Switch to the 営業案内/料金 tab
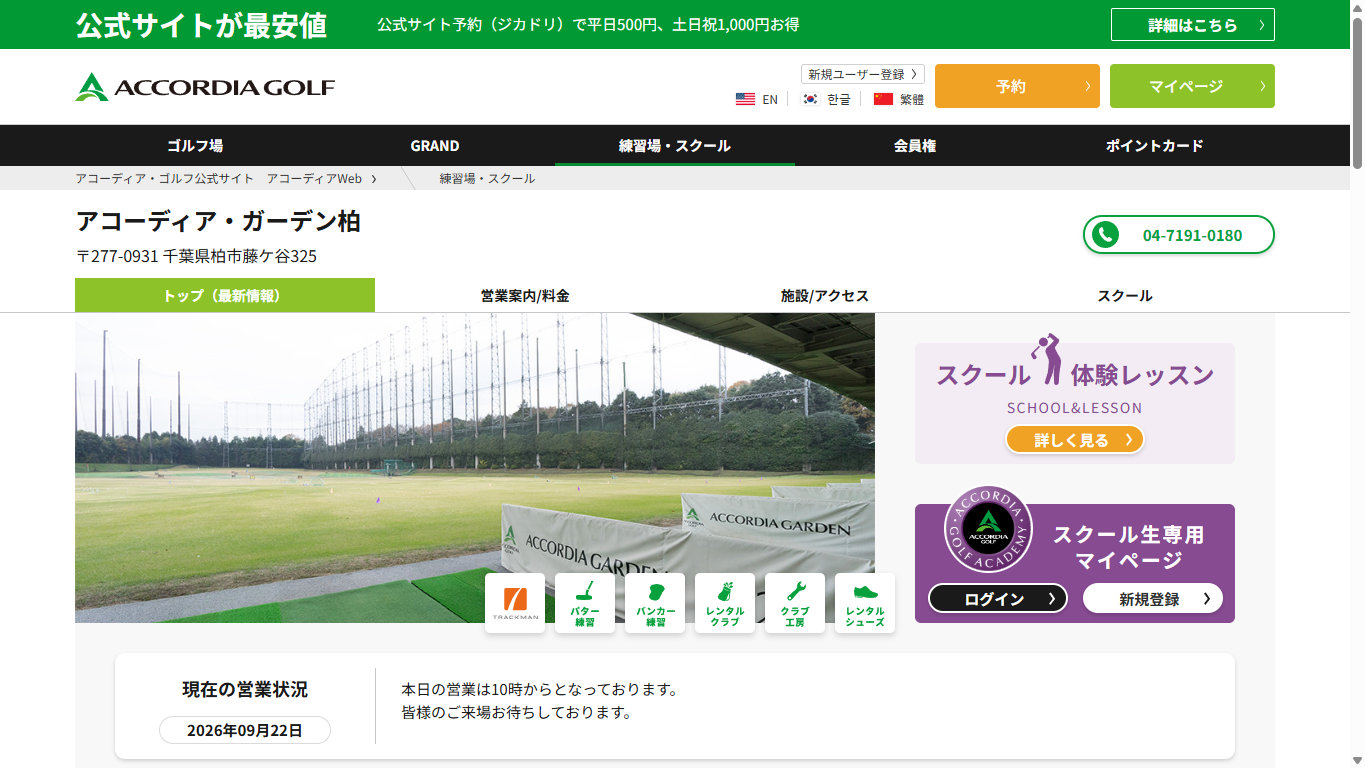Screen dimensions: 1365x768 click(525, 295)
